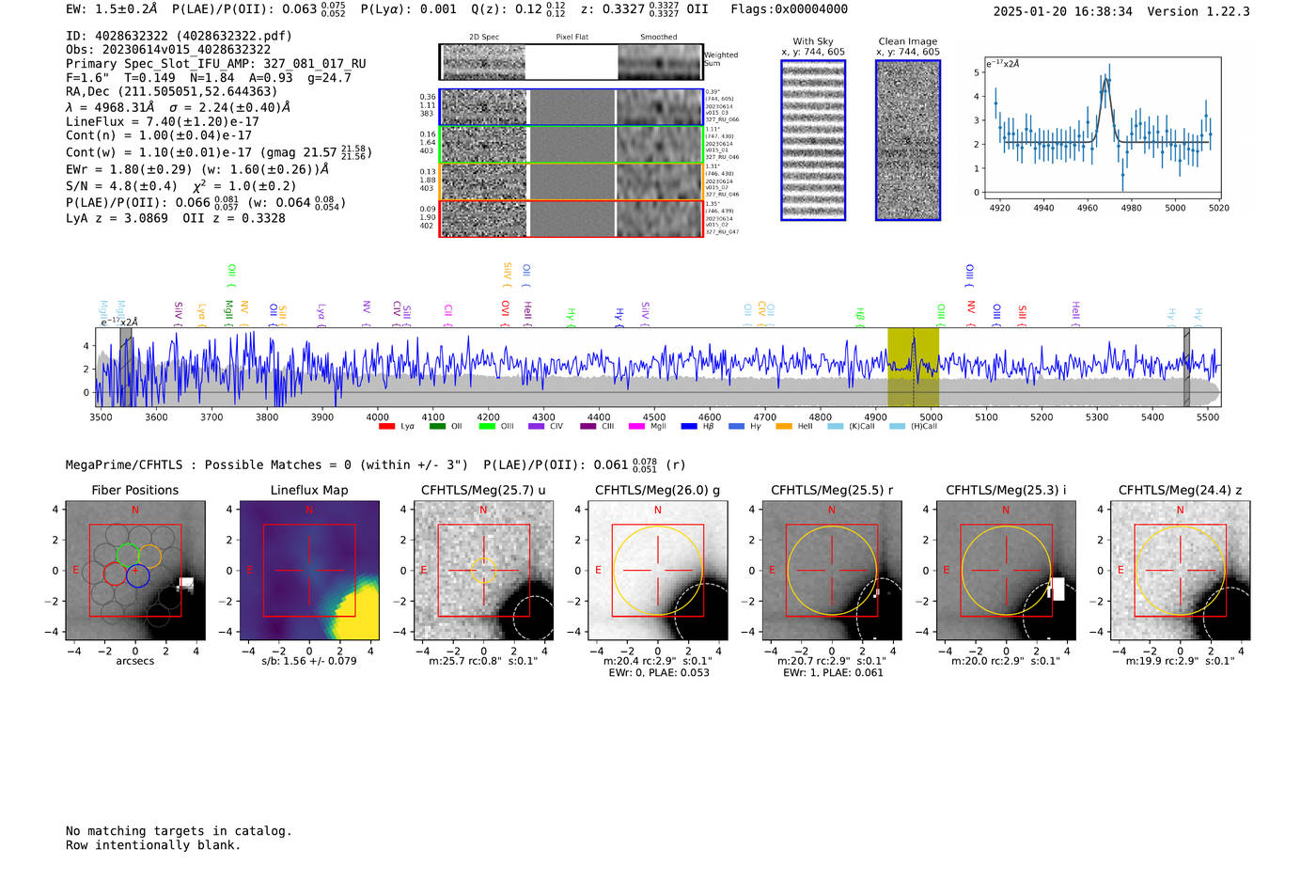The height and width of the screenshot is (896, 1316).
Task: Click the dark purple CIII legend swatch
Action: pos(588,427)
